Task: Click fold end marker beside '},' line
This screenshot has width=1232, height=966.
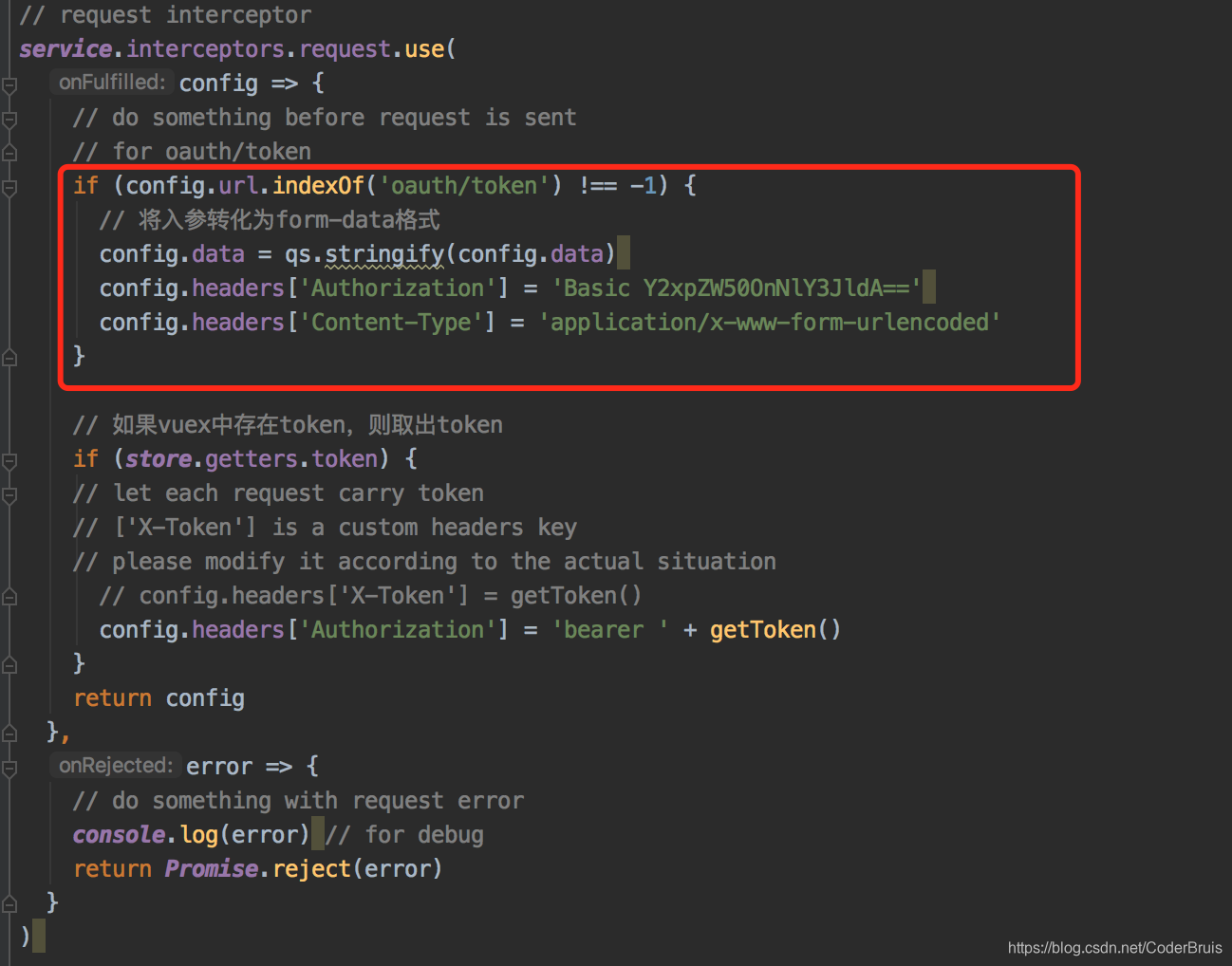Action: point(9,734)
